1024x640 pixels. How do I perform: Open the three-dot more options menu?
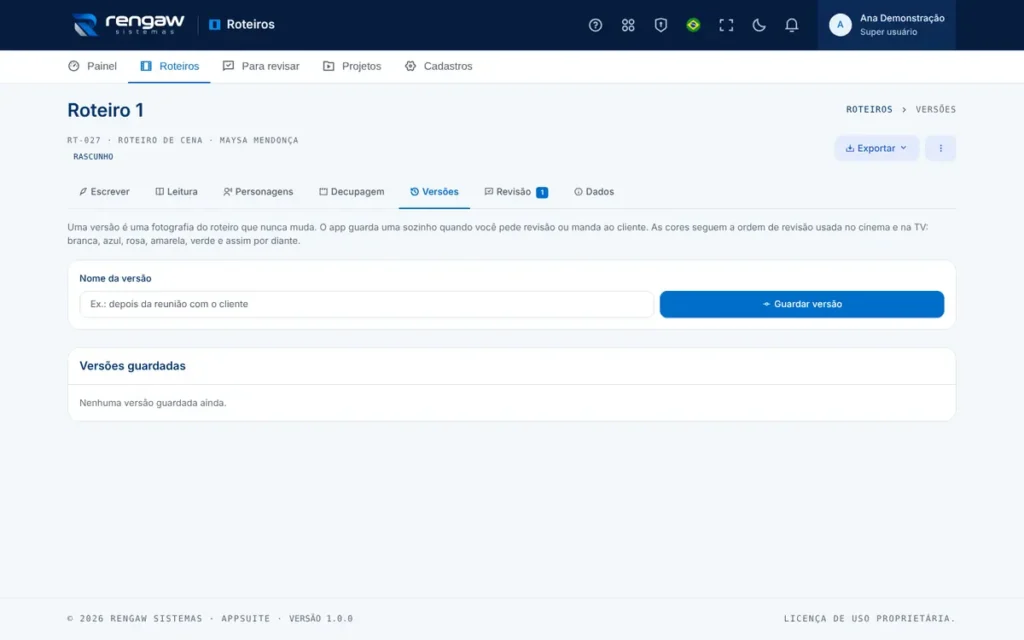coord(940,148)
